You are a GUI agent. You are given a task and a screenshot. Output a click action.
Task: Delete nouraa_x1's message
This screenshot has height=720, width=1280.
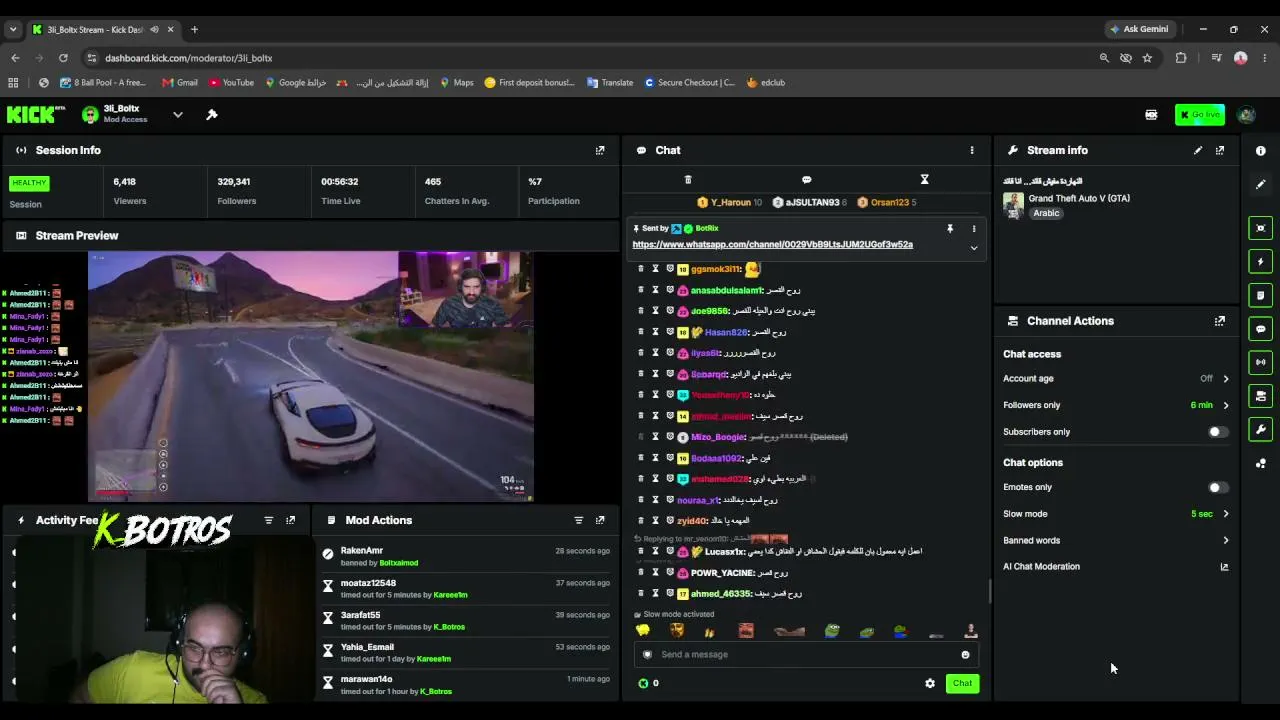click(x=641, y=500)
